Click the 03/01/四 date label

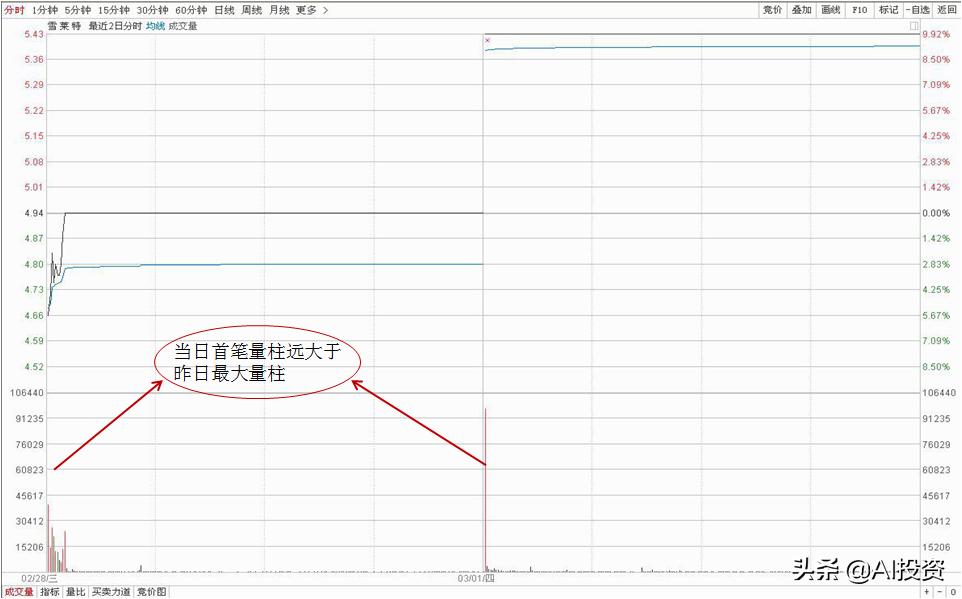(x=476, y=578)
